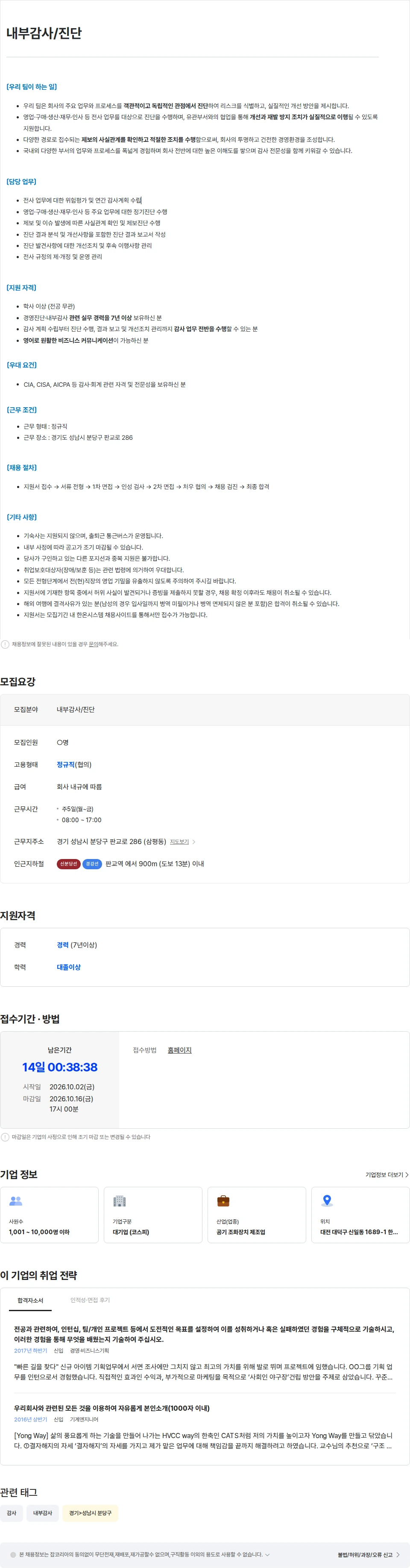The width and height of the screenshot is (410, 1568).
Task: Click the location pin icon in 위치 card
Action: pos(327,1201)
